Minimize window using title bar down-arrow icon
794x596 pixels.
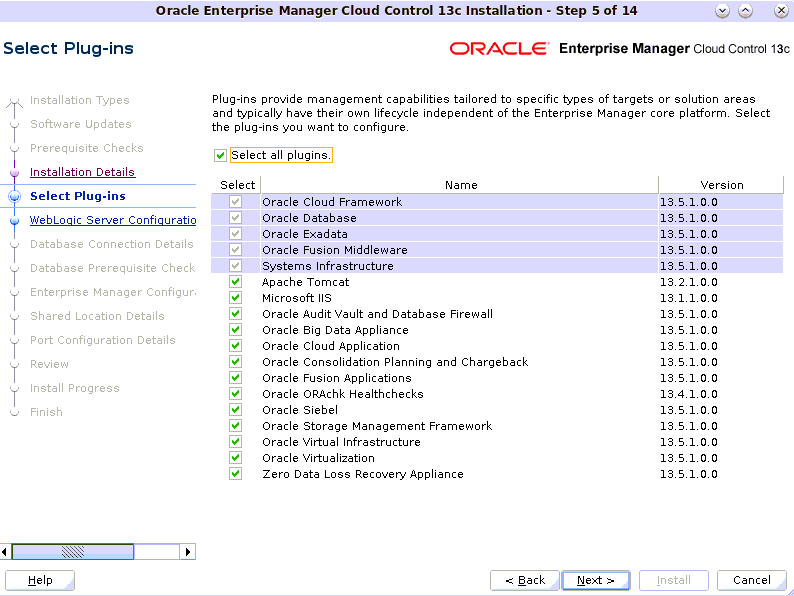pos(722,11)
